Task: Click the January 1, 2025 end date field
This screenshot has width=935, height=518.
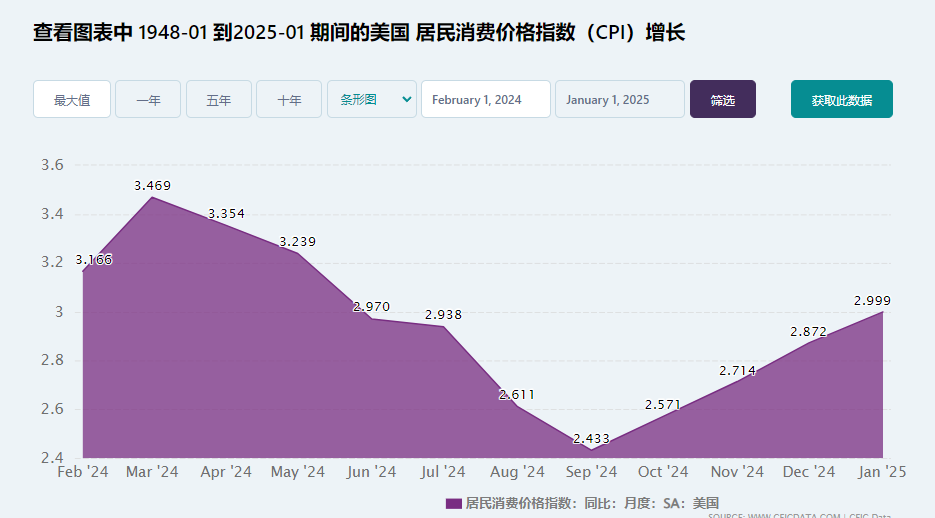Action: tap(620, 100)
